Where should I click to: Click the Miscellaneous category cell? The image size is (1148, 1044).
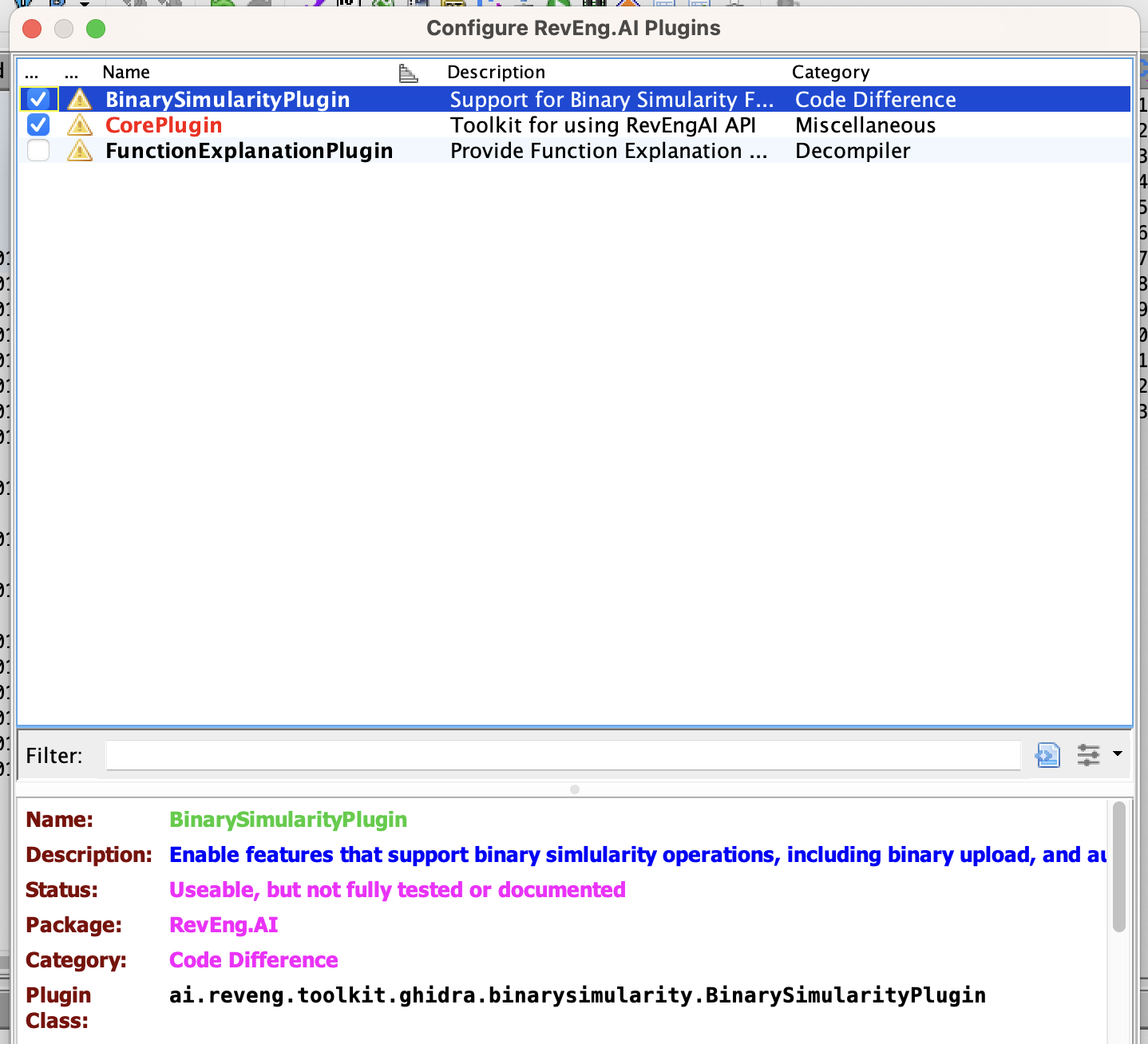[865, 125]
